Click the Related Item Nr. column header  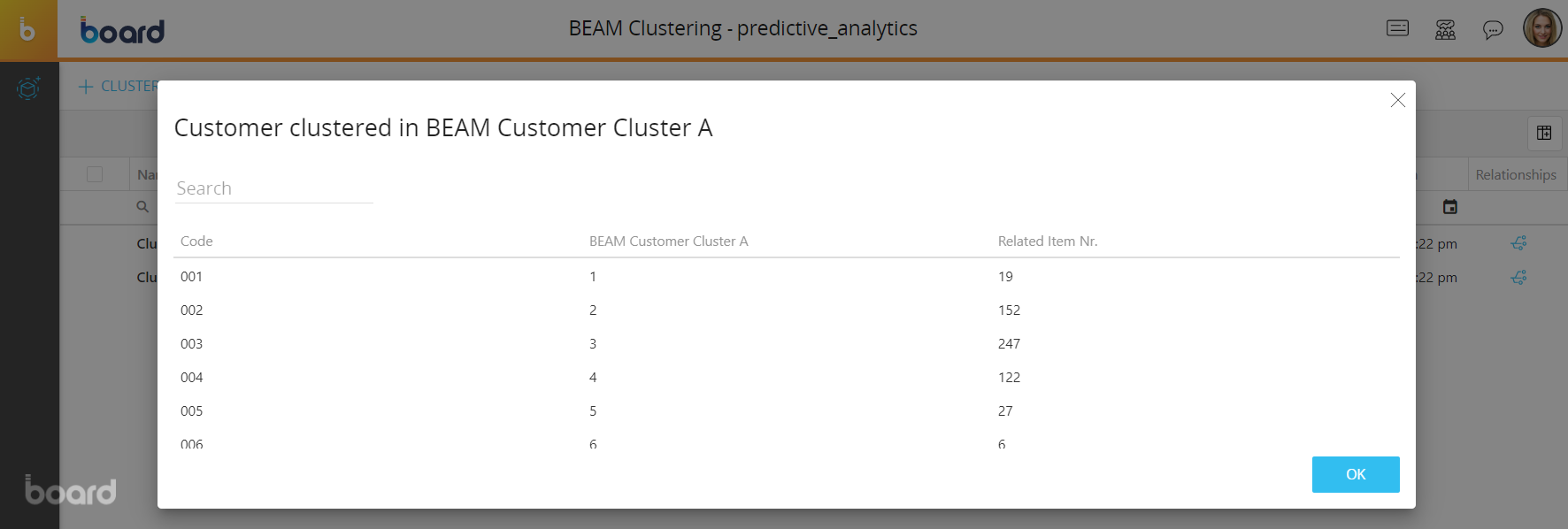[1047, 241]
